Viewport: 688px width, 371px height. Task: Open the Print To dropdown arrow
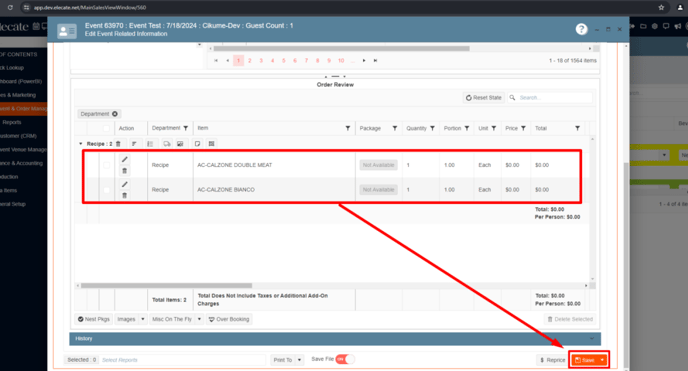[300, 360]
